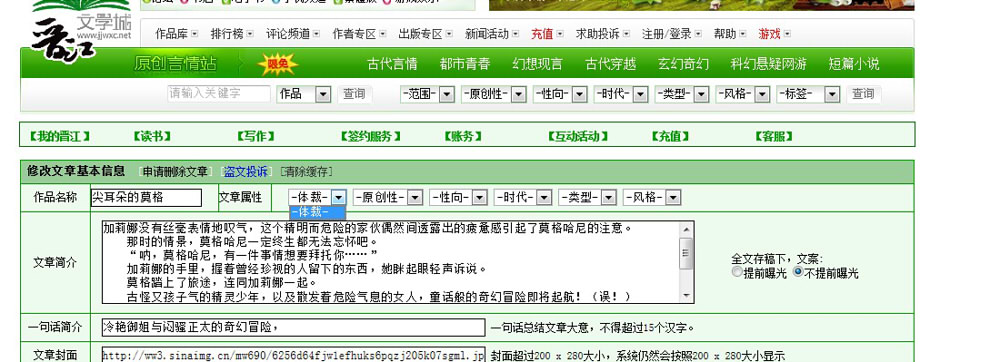This screenshot has width=1000, height=362.
Task: Select the 不提前曝光 radio button
Action: point(798,272)
